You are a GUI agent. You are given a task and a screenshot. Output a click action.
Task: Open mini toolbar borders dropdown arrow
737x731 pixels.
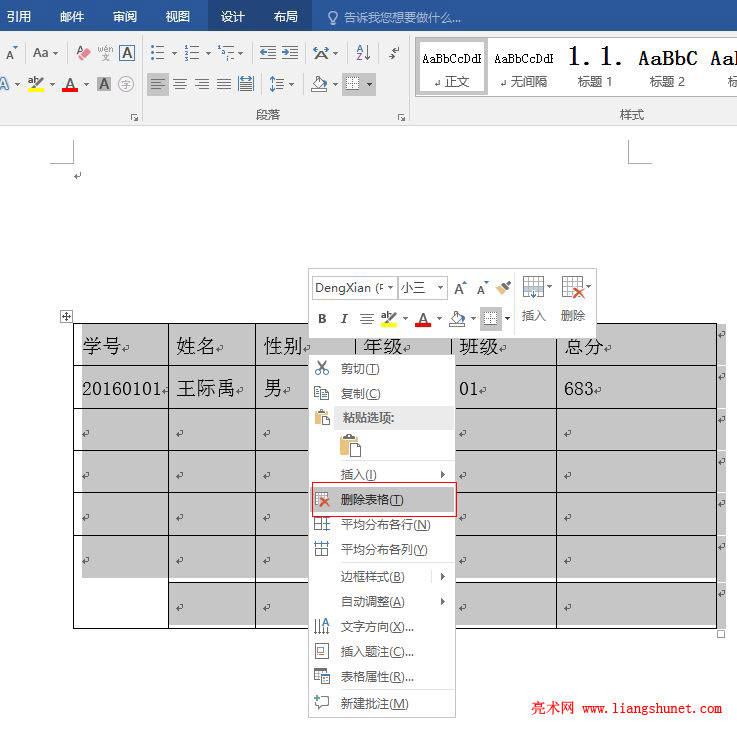click(x=508, y=319)
